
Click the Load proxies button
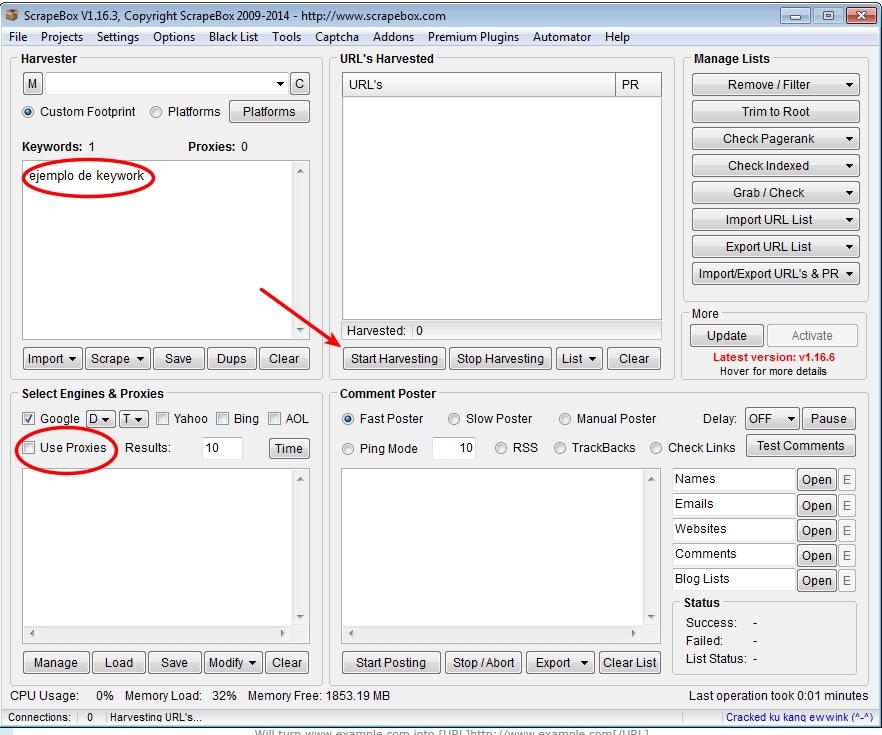119,662
